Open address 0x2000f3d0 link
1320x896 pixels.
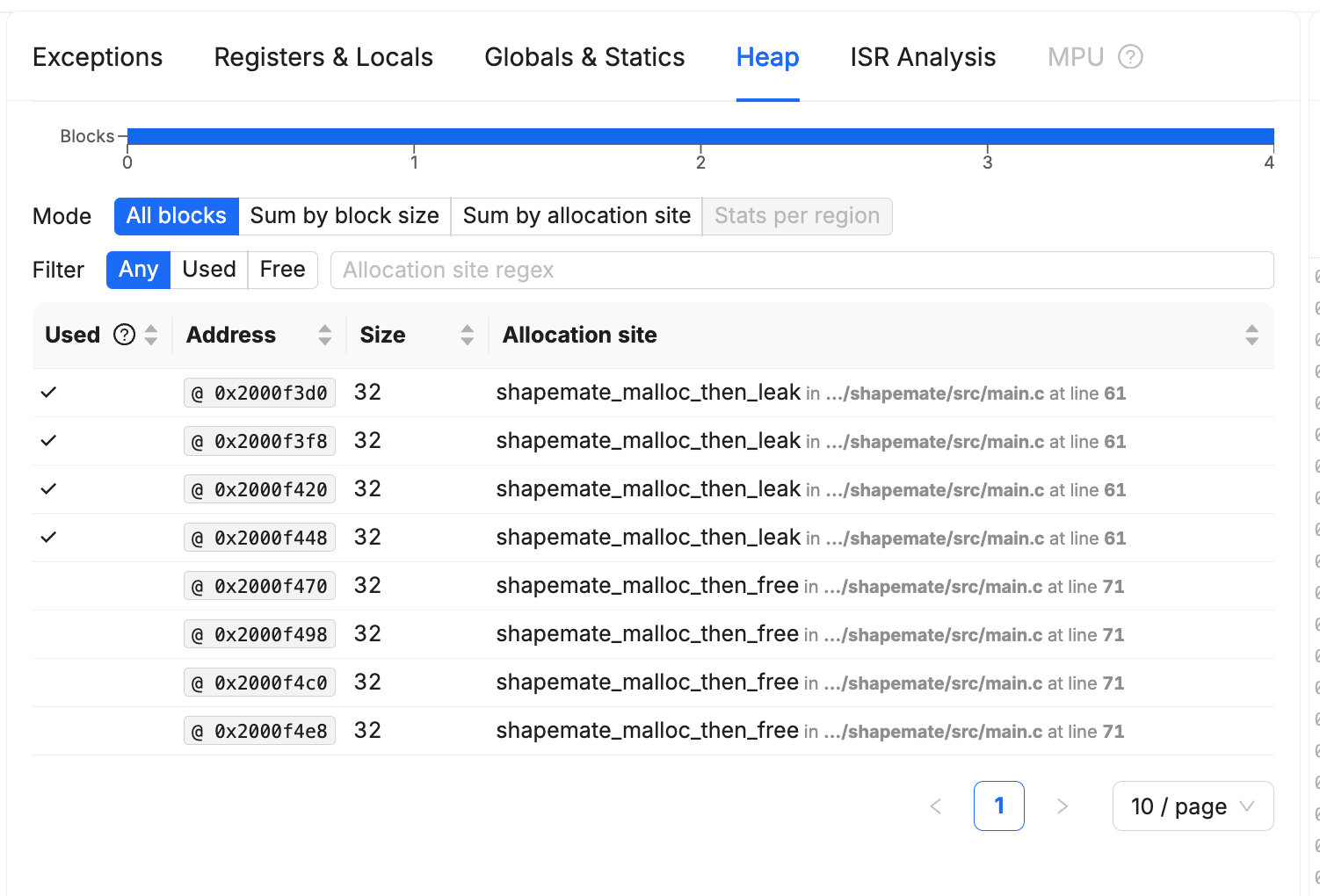(260, 393)
